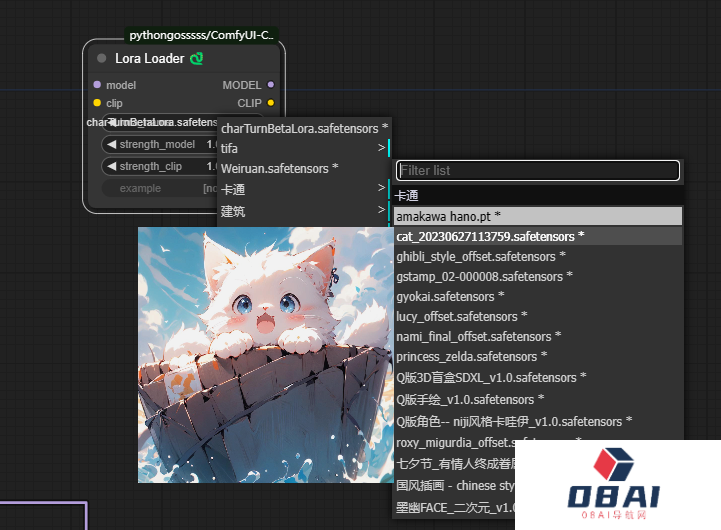Focus the Filter list search box
The width and height of the screenshot is (721, 530).
(x=538, y=171)
